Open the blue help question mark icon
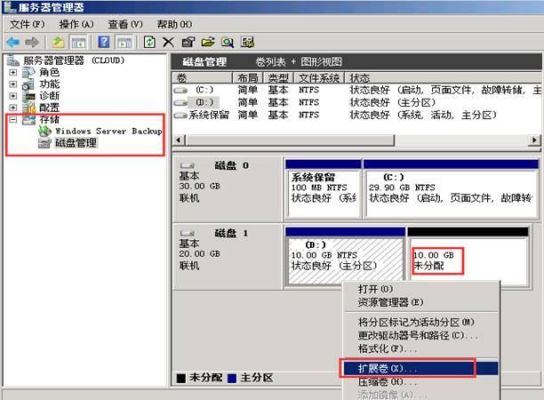This screenshot has width=544, height=400. tap(104, 42)
